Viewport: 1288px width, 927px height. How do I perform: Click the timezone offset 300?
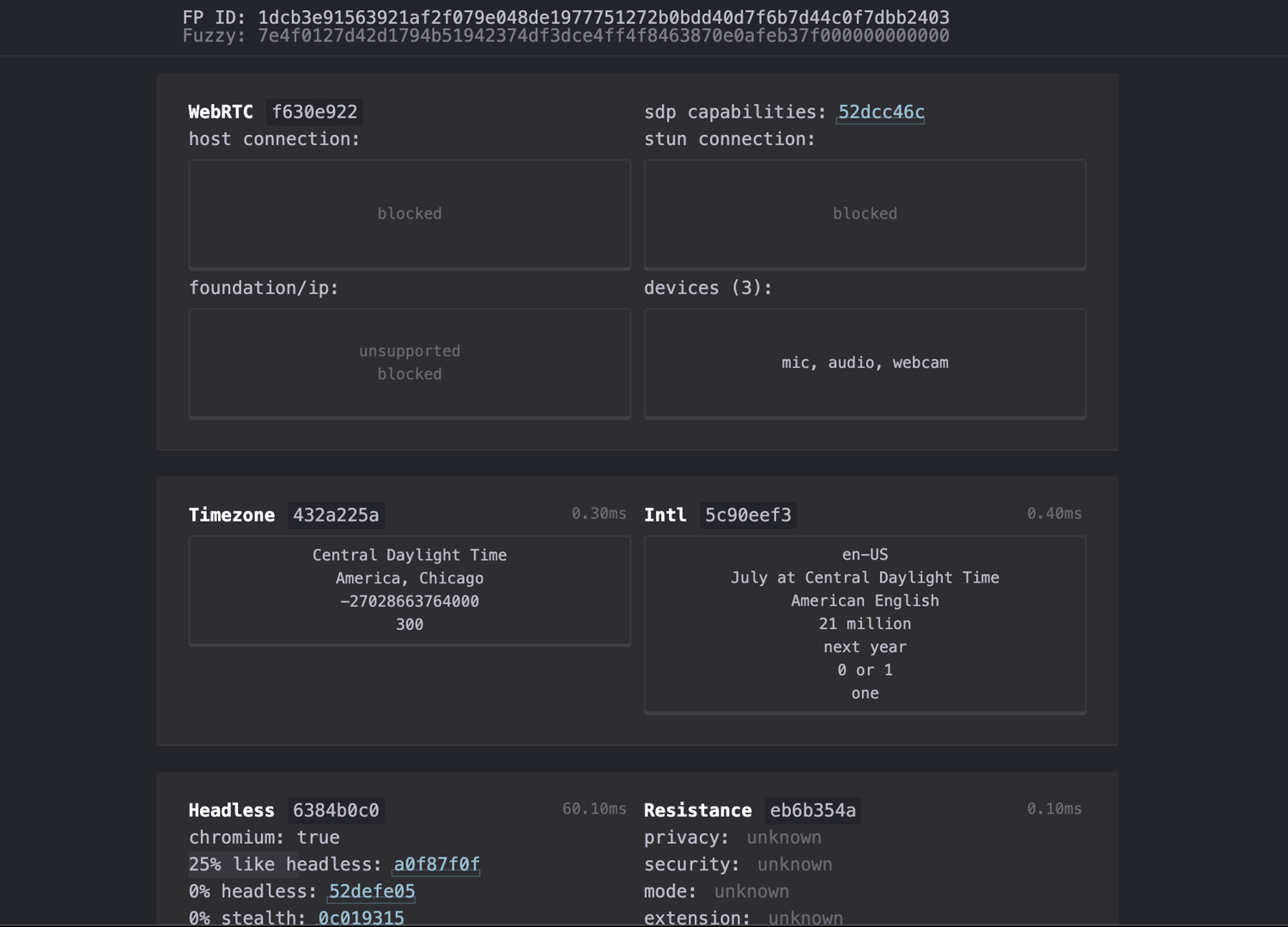point(410,625)
